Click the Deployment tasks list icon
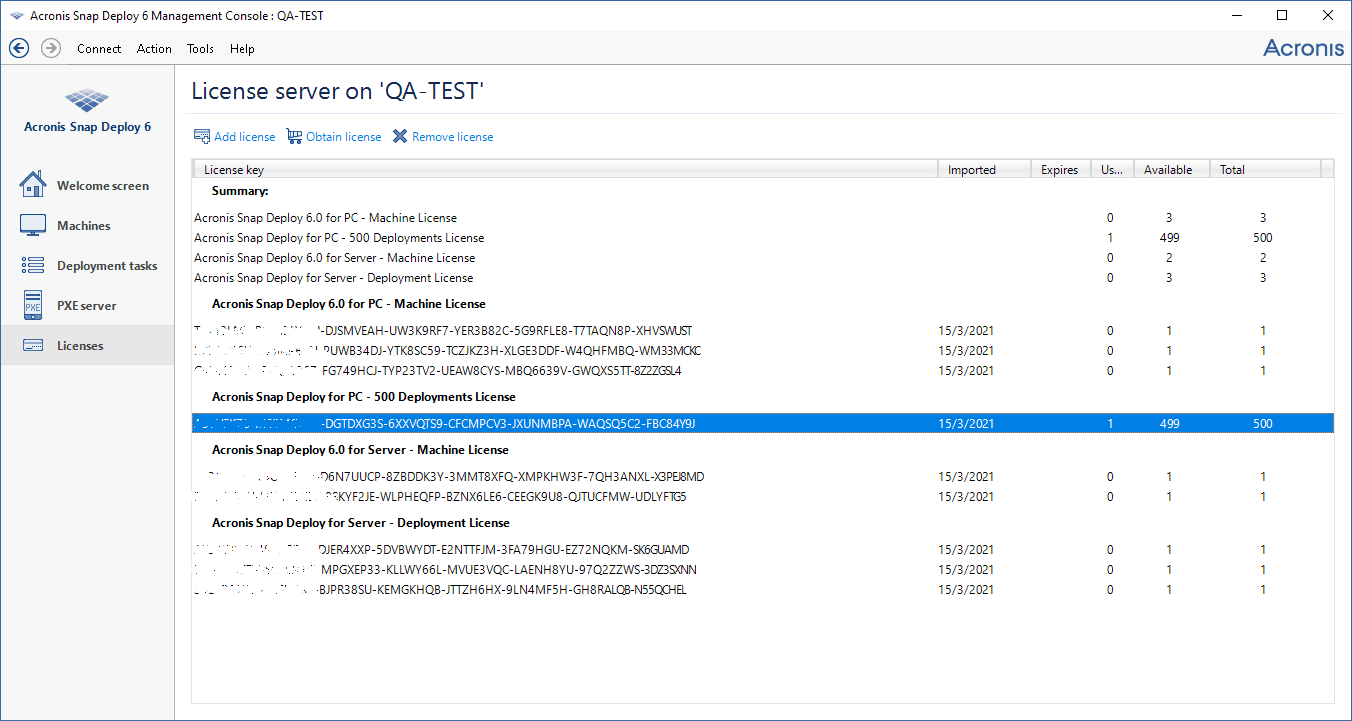 click(x=33, y=265)
